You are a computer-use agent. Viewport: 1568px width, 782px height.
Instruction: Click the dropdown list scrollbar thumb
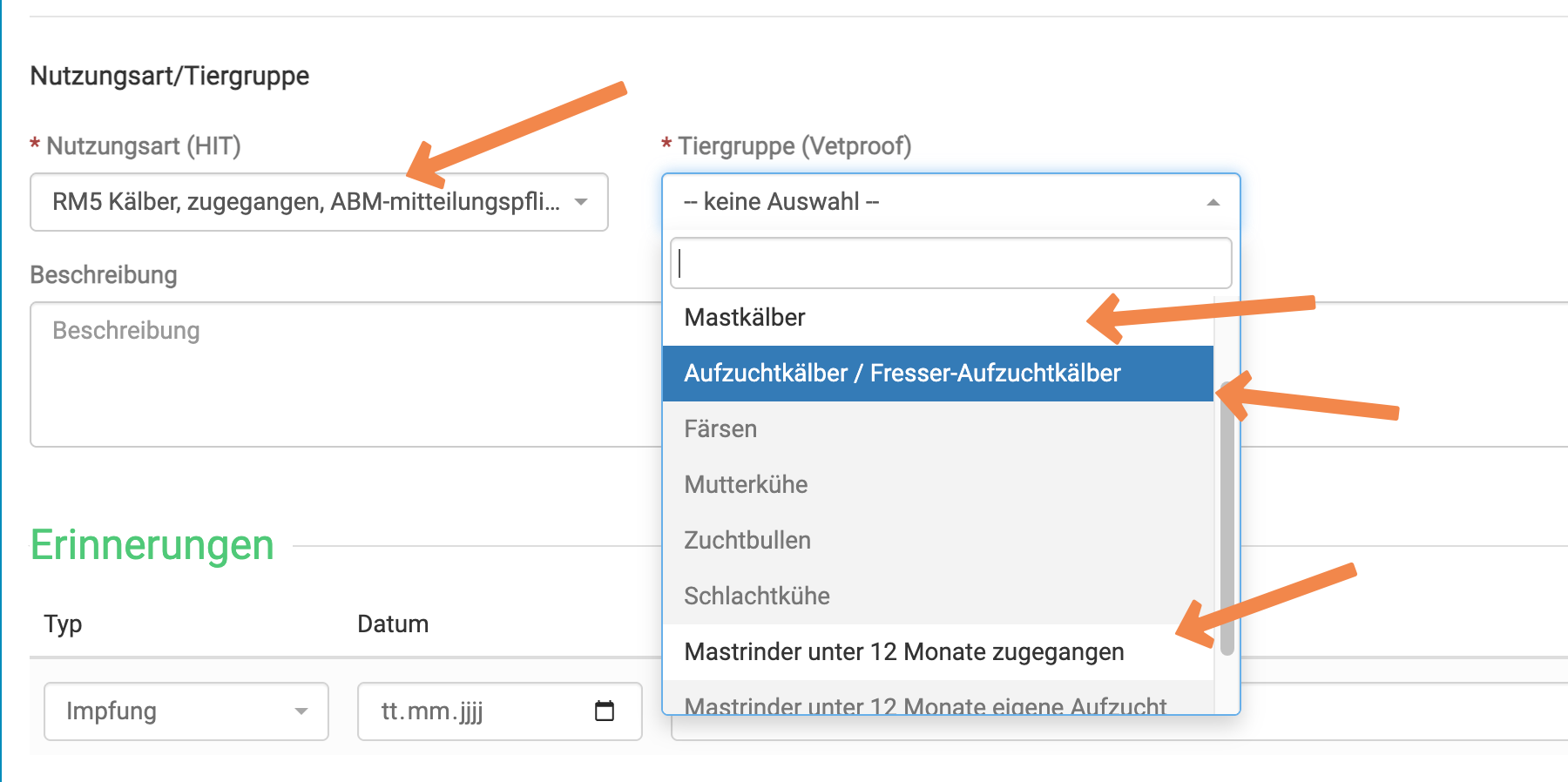(x=1227, y=518)
